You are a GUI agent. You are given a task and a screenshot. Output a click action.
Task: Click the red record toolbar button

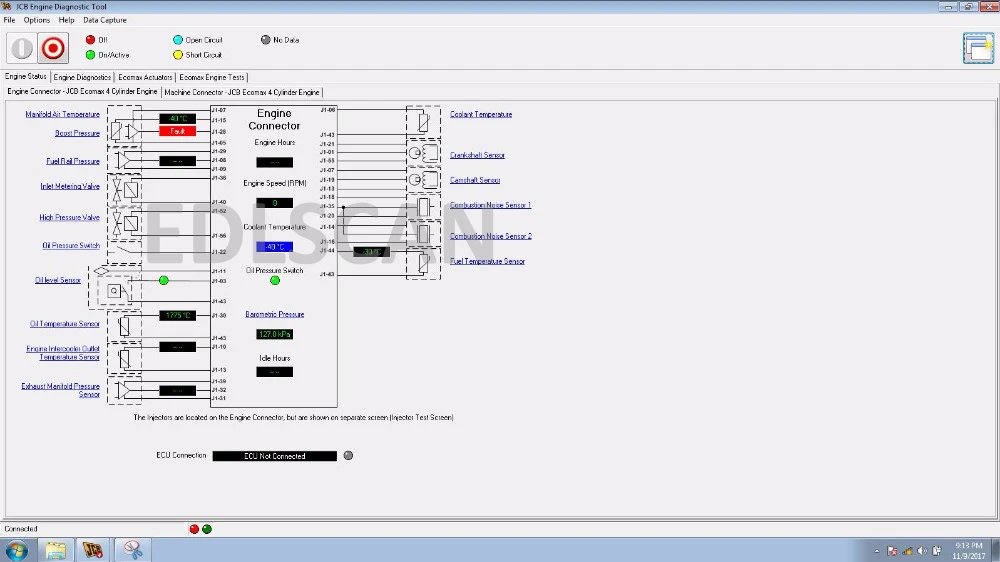53,48
